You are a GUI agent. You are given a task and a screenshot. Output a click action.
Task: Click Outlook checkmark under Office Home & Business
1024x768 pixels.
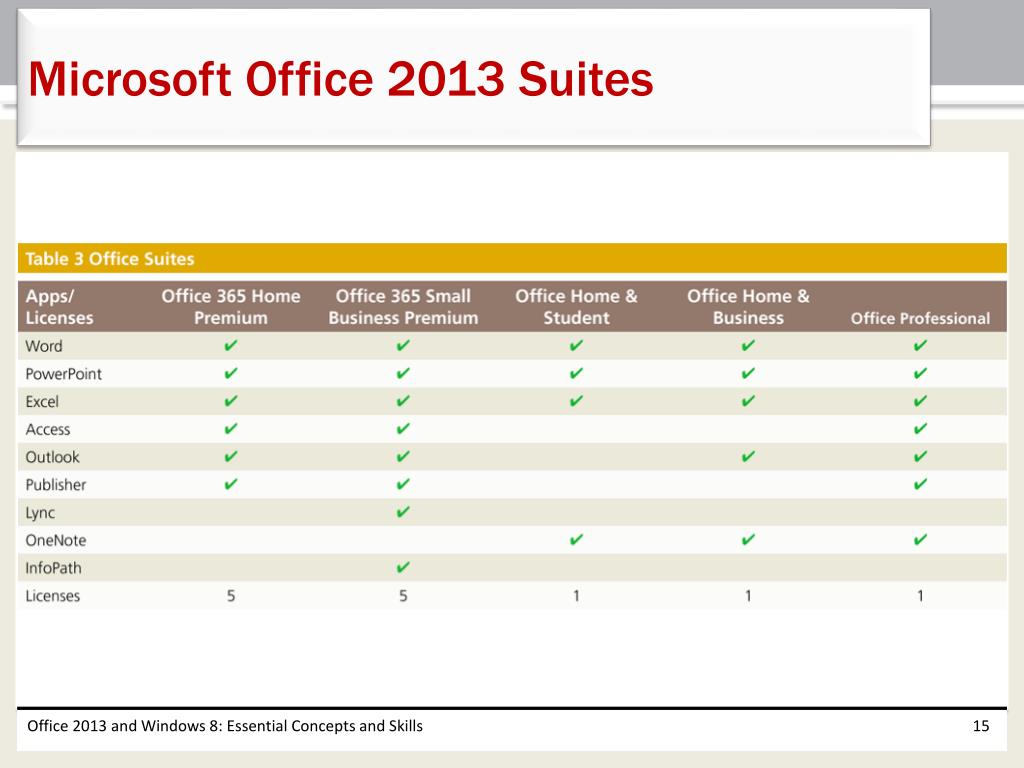(x=748, y=456)
